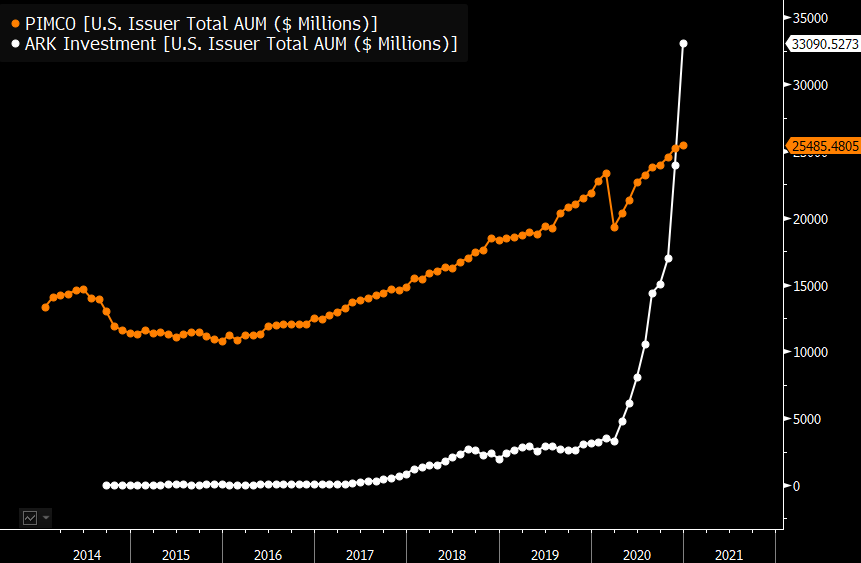
Task: Click the 2018 label on the time axis
Action: click(451, 553)
